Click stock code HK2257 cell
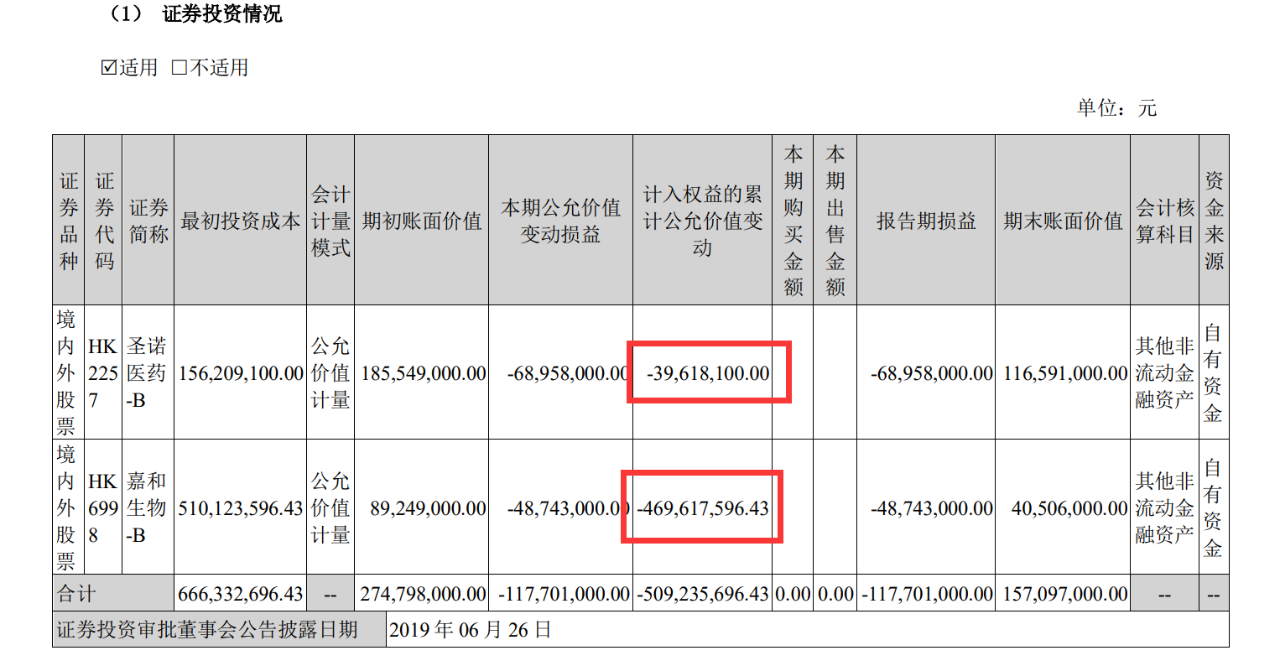 (104, 373)
